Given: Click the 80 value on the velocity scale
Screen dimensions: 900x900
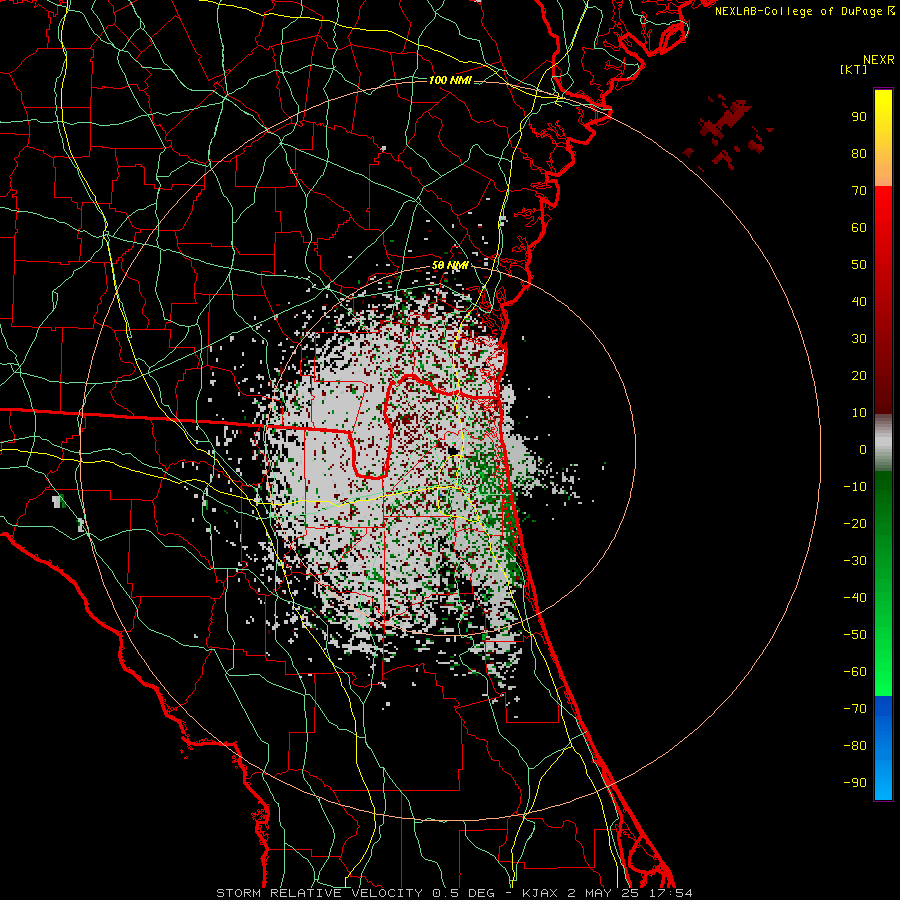Looking at the screenshot, I should (x=859, y=154).
